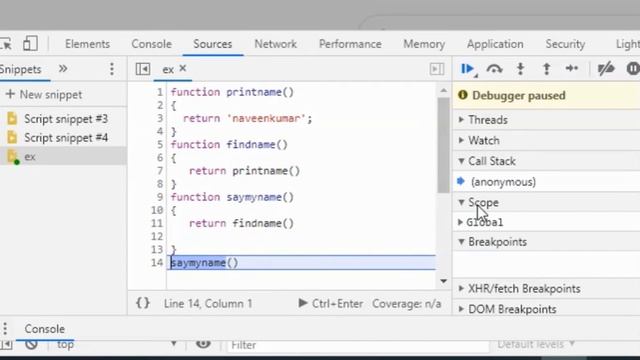
Task: Click saymyname() call on line 14
Action: click(204, 263)
